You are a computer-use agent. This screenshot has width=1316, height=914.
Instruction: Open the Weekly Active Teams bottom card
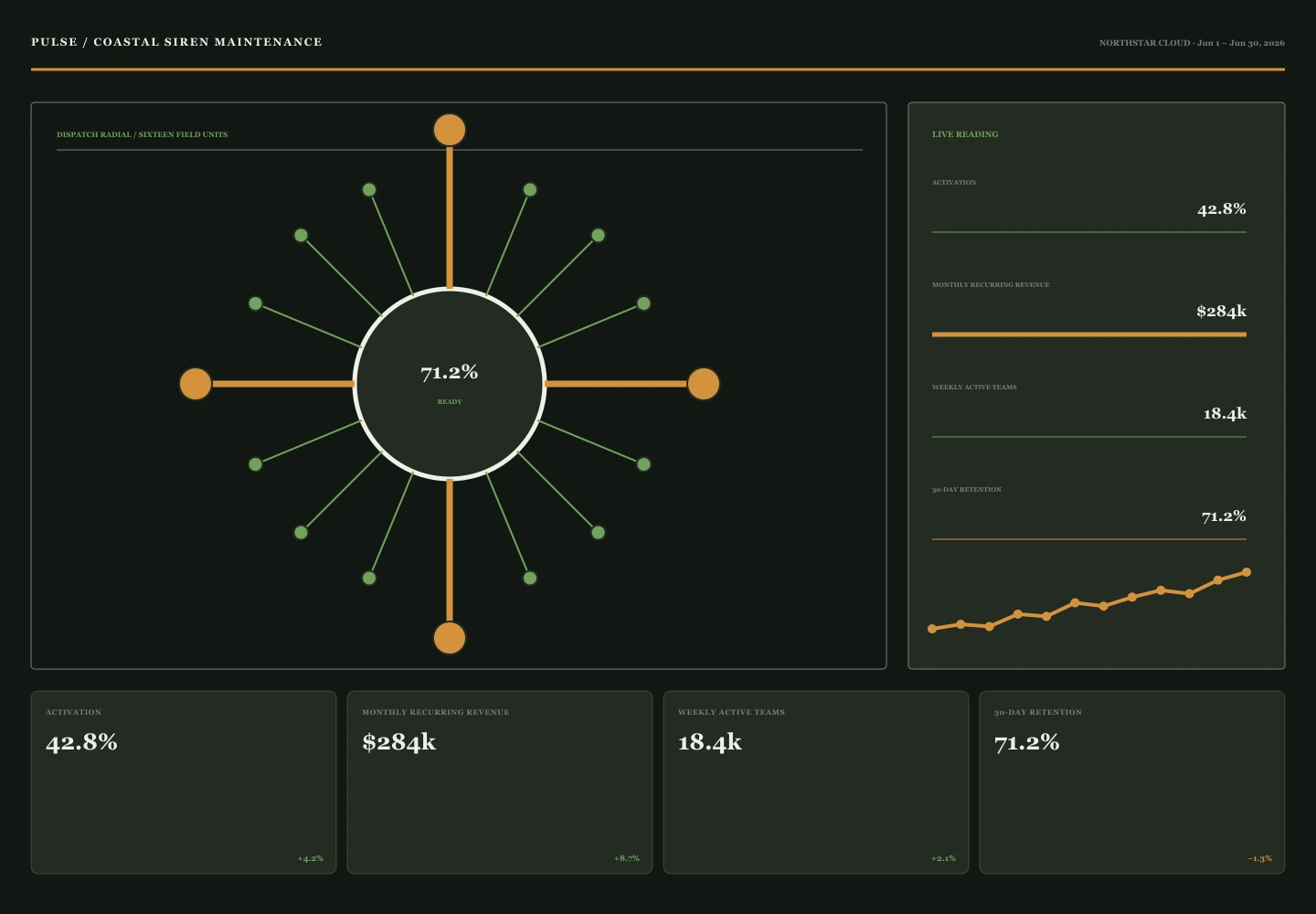816,782
